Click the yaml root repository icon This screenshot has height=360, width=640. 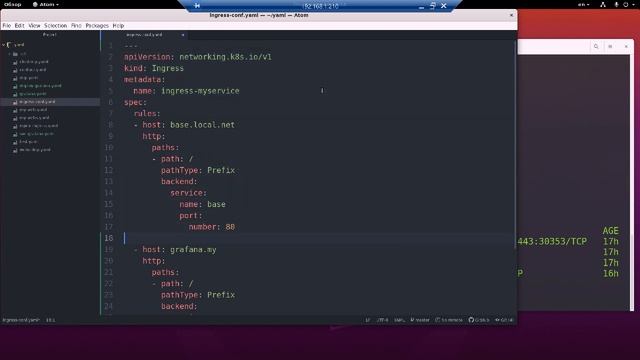tap(9, 44)
